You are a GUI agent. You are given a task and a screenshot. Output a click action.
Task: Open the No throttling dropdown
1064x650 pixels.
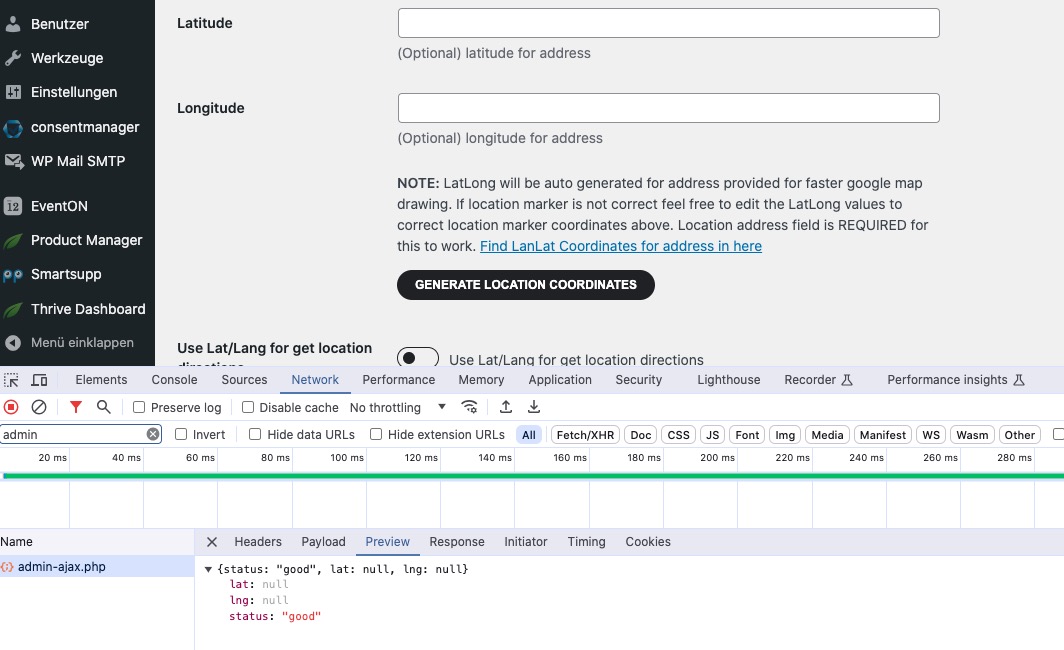[398, 407]
